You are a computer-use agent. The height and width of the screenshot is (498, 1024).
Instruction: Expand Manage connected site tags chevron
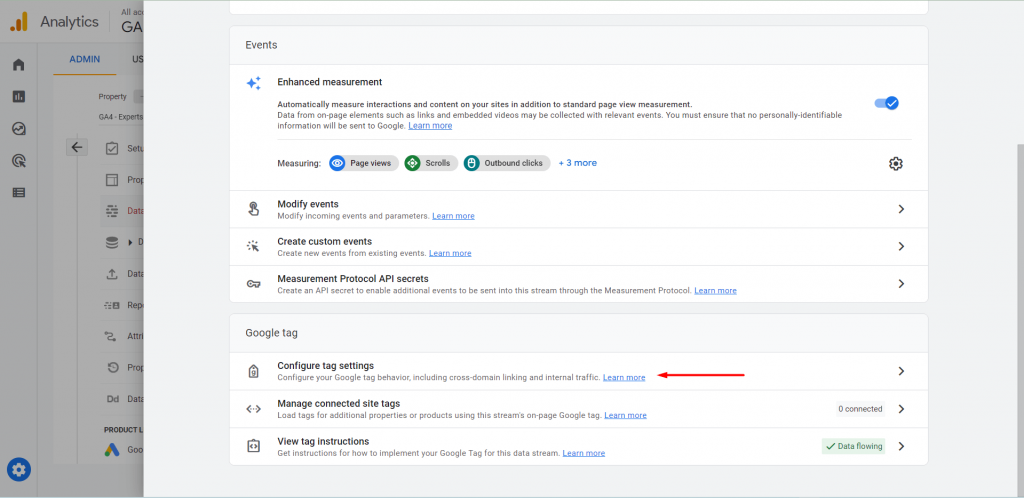click(x=901, y=409)
